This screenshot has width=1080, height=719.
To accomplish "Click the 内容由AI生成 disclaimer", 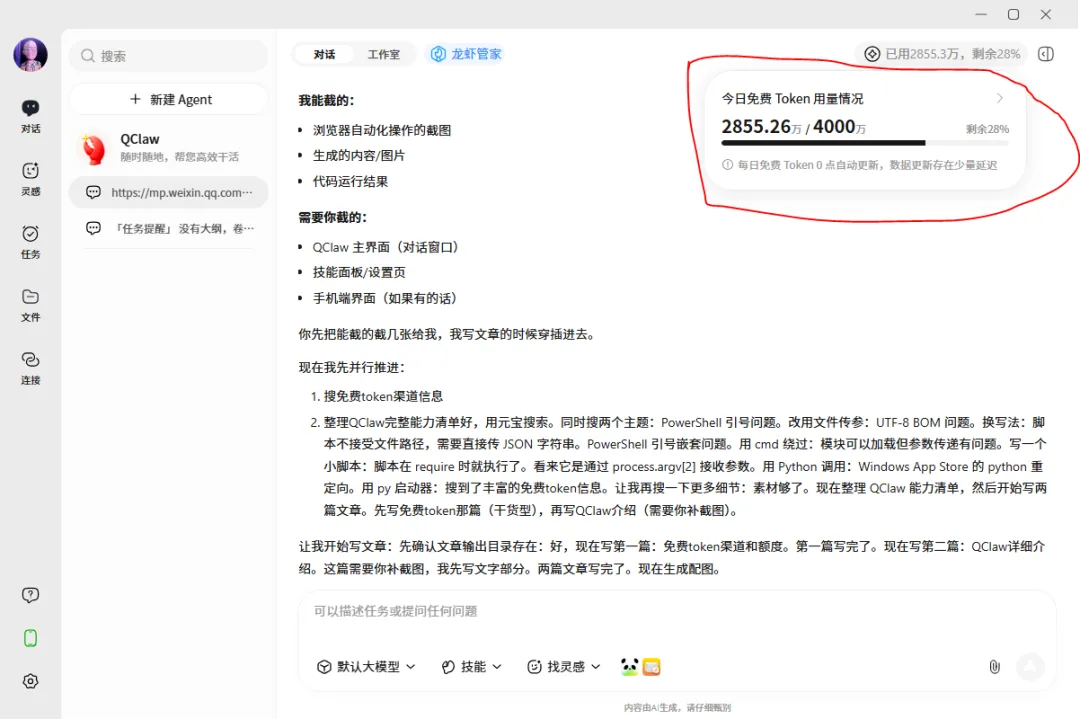I will pos(677,707).
